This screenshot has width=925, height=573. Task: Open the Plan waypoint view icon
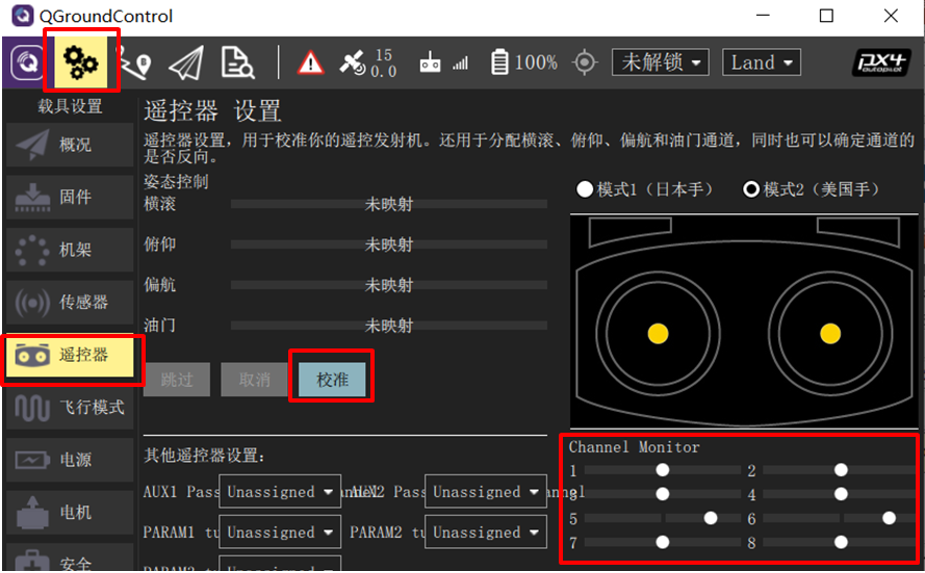point(135,63)
